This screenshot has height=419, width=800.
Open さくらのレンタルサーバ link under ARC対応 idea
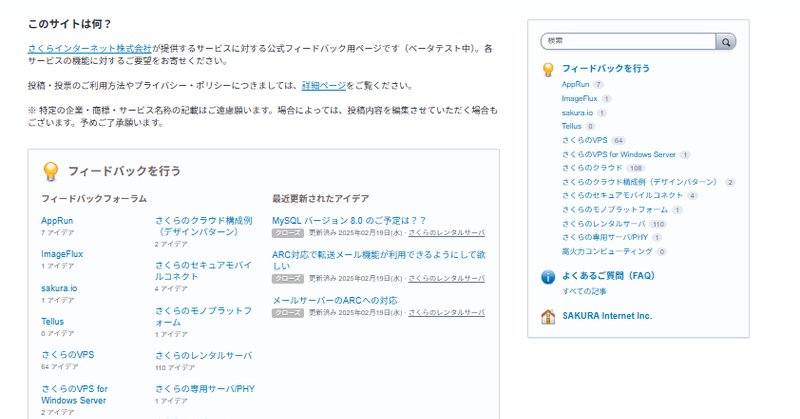click(x=446, y=279)
